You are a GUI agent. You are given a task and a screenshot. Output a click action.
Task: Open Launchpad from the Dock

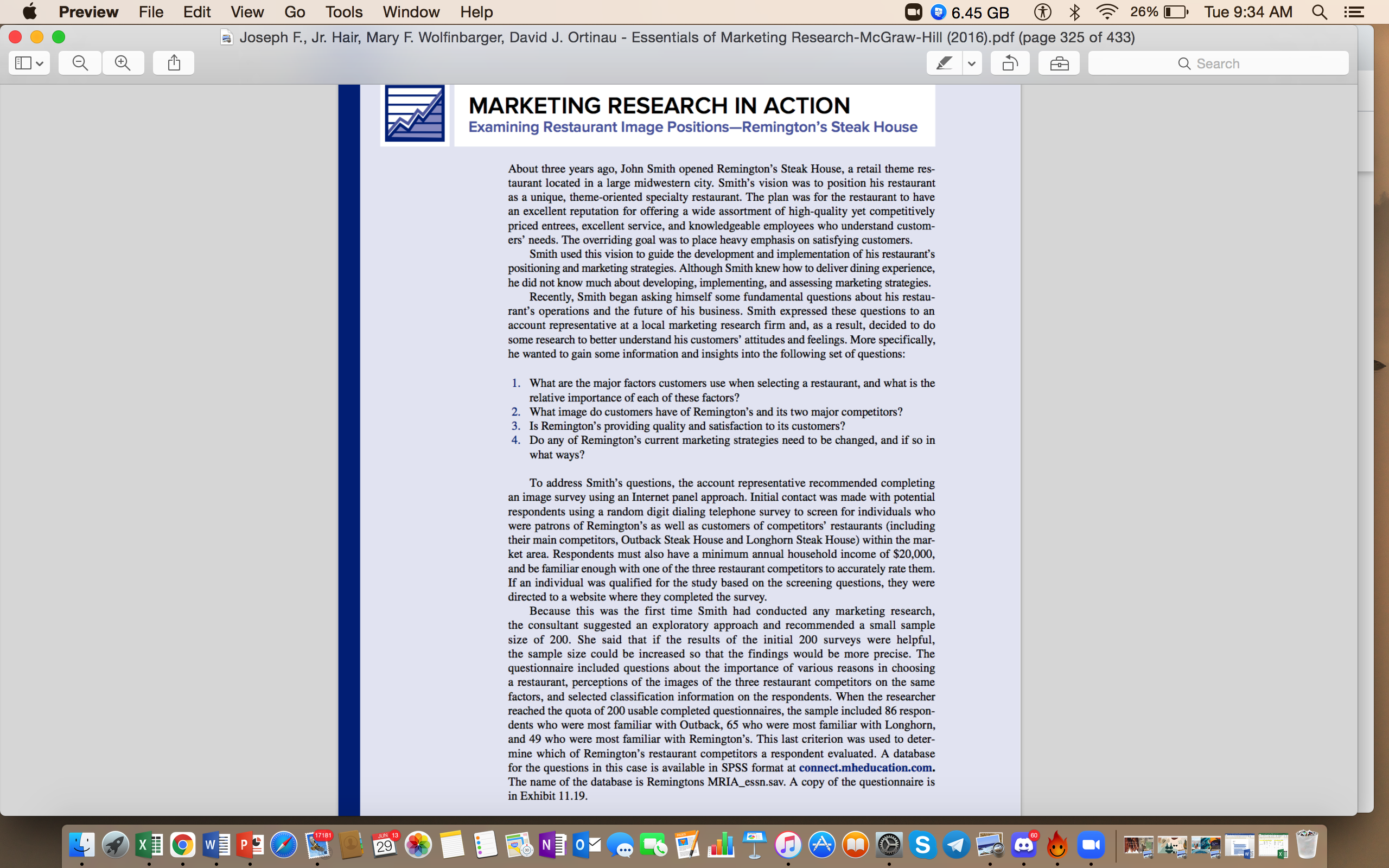pos(116,845)
